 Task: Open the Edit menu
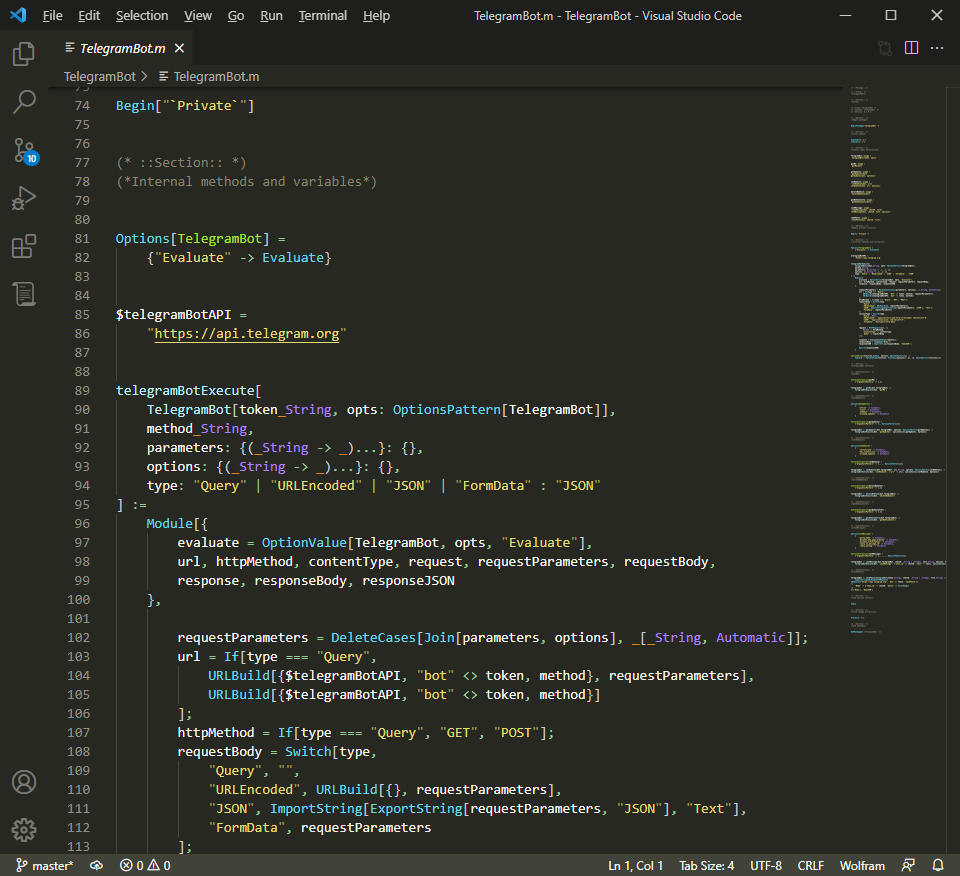coord(89,16)
